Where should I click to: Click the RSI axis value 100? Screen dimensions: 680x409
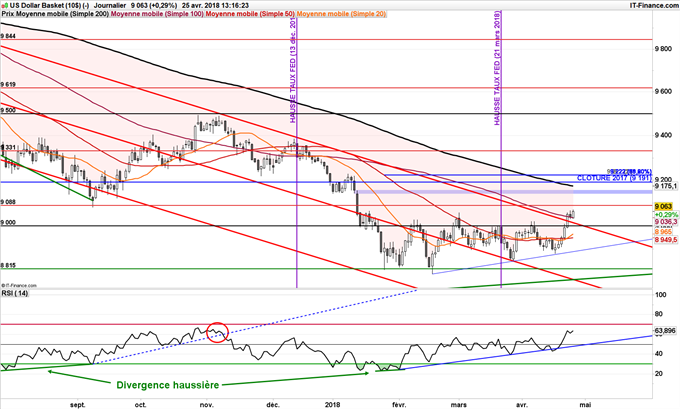click(660, 295)
